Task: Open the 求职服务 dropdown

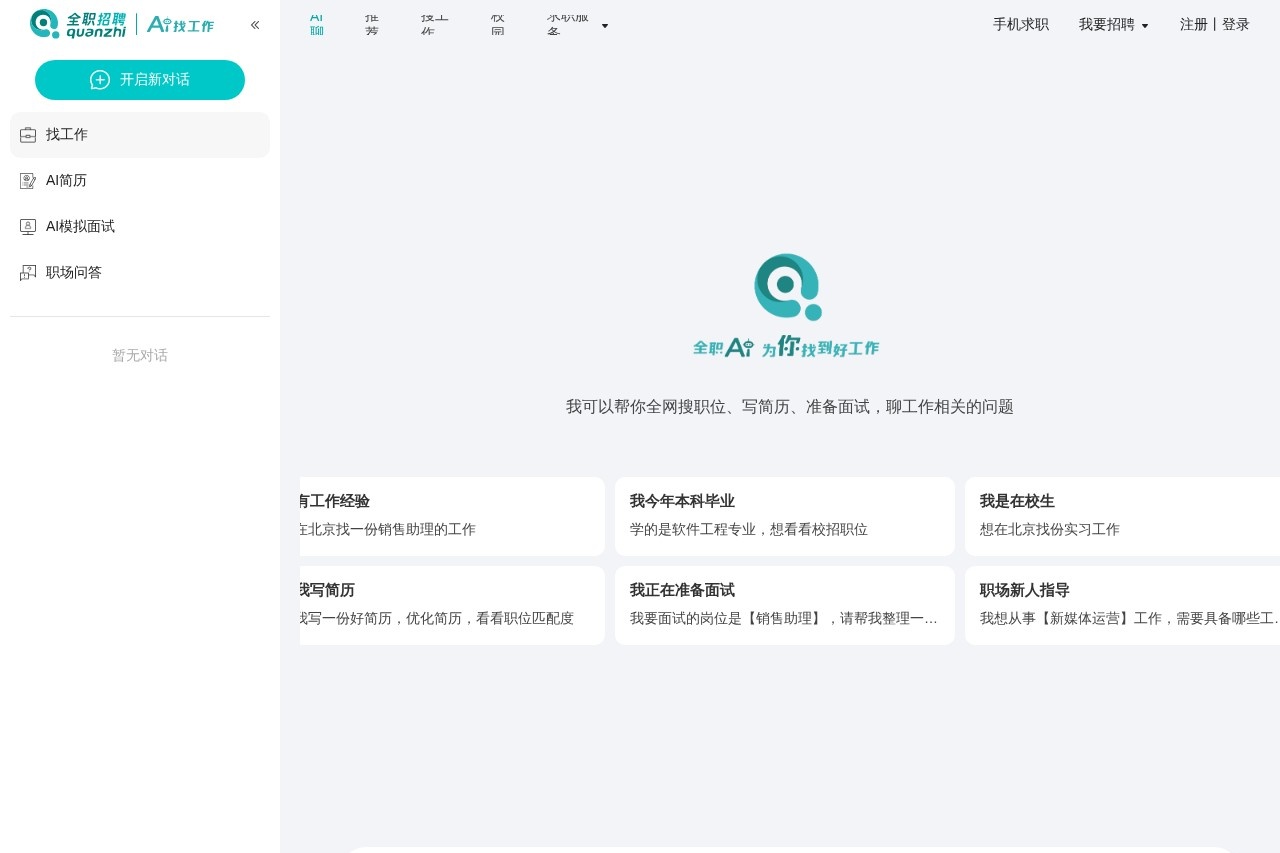Action: pos(578,24)
